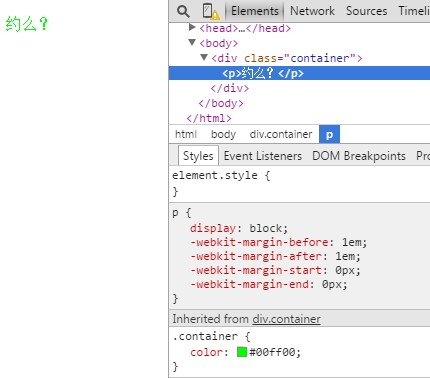
Task: Open the Network tab
Action: coord(312,11)
